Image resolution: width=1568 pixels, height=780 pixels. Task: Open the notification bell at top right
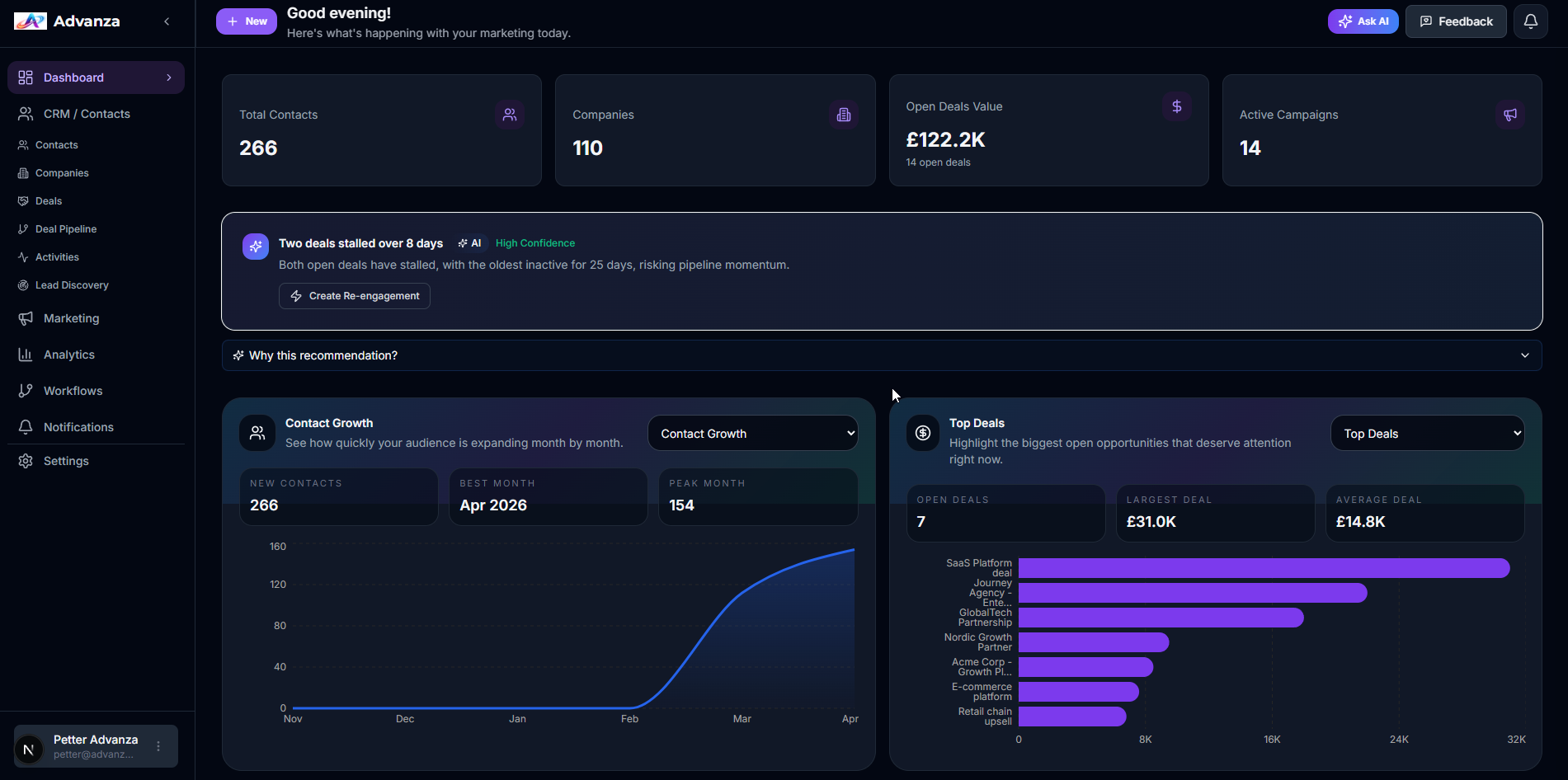pyautogui.click(x=1530, y=21)
